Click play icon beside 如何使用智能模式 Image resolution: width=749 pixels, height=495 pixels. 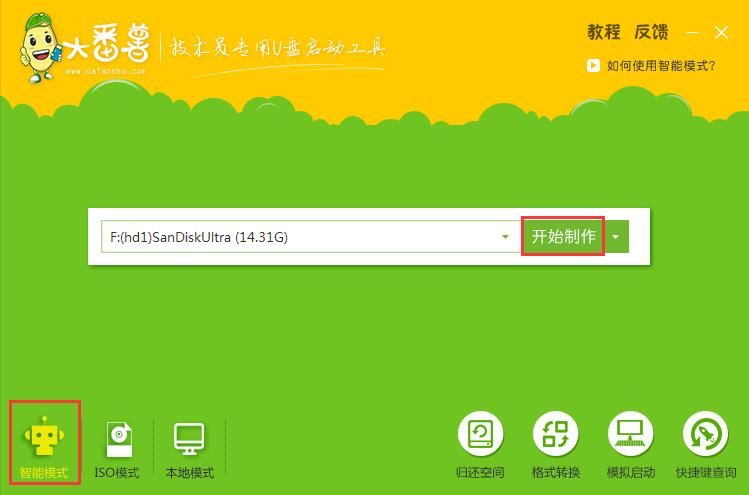tap(592, 66)
